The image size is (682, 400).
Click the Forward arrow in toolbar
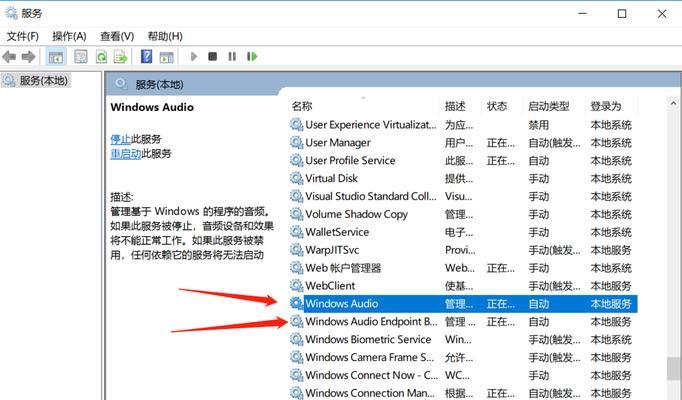click(28, 57)
